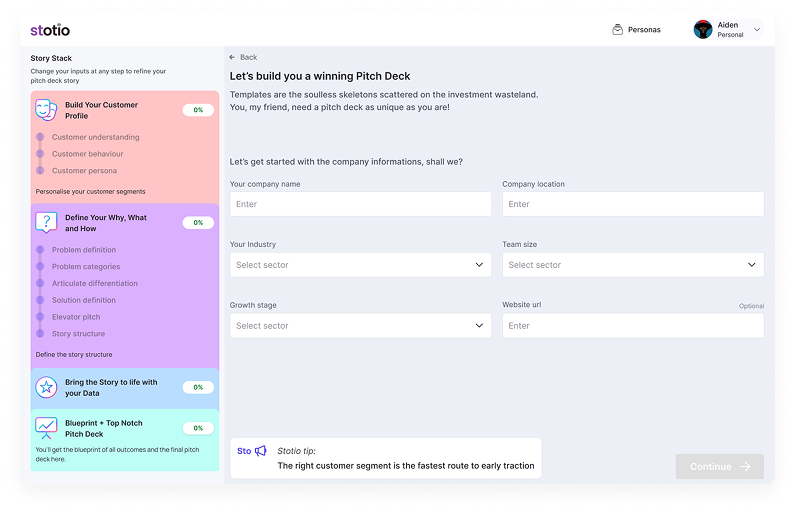The image size is (796, 512).
Task: Open Personas via the bag icon
Action: tap(617, 30)
